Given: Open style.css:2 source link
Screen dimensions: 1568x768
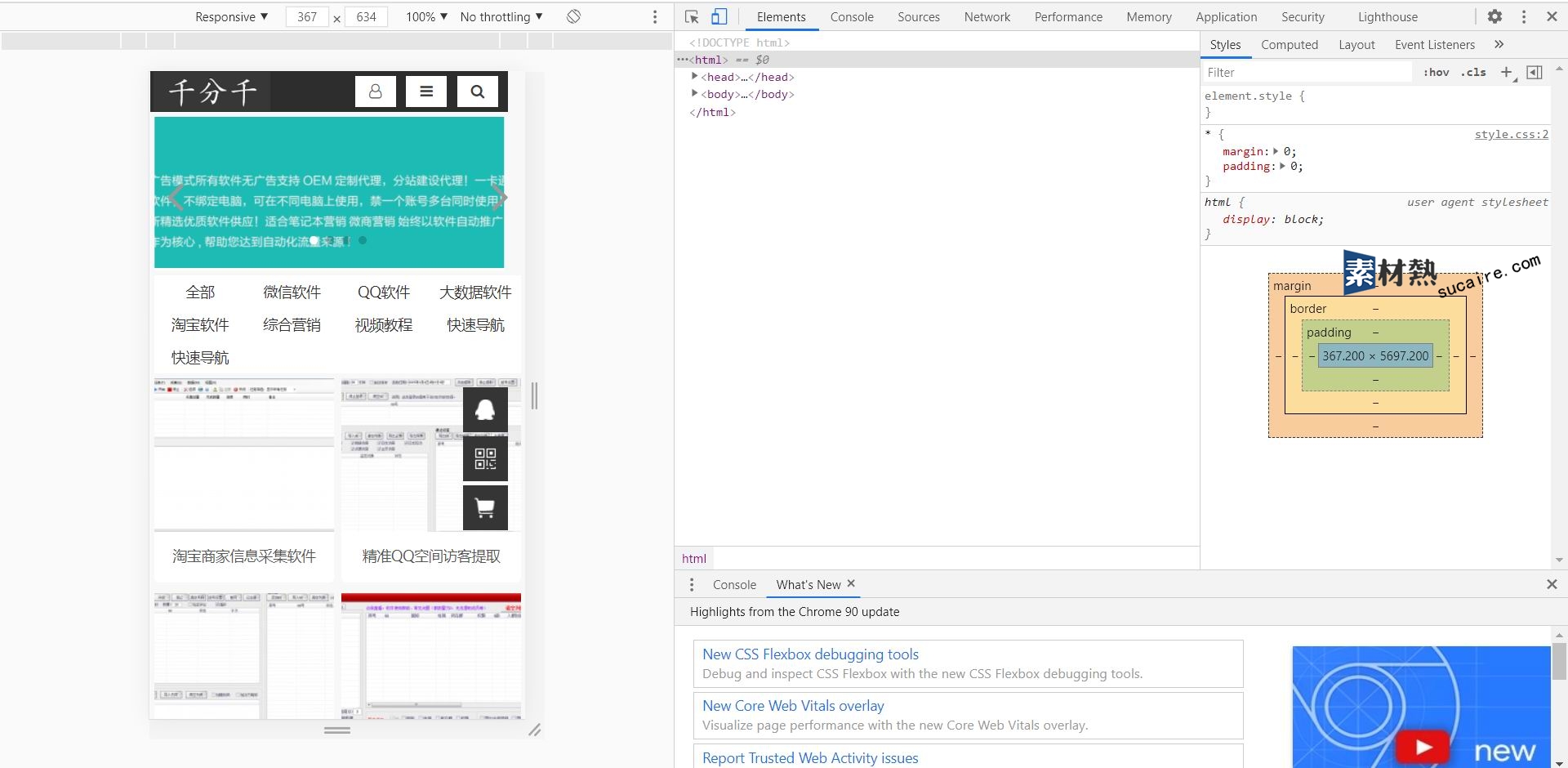Looking at the screenshot, I should coord(1511,134).
